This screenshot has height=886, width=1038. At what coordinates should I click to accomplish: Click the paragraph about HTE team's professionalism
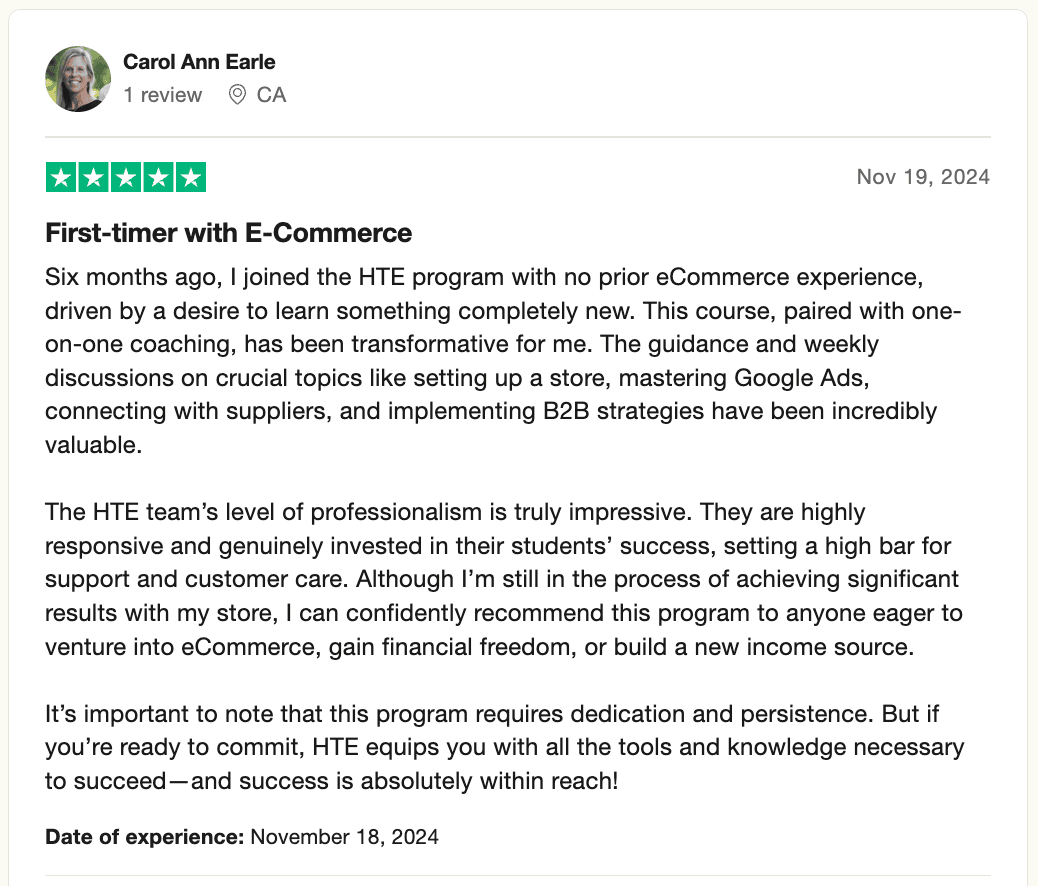[x=500, y=579]
